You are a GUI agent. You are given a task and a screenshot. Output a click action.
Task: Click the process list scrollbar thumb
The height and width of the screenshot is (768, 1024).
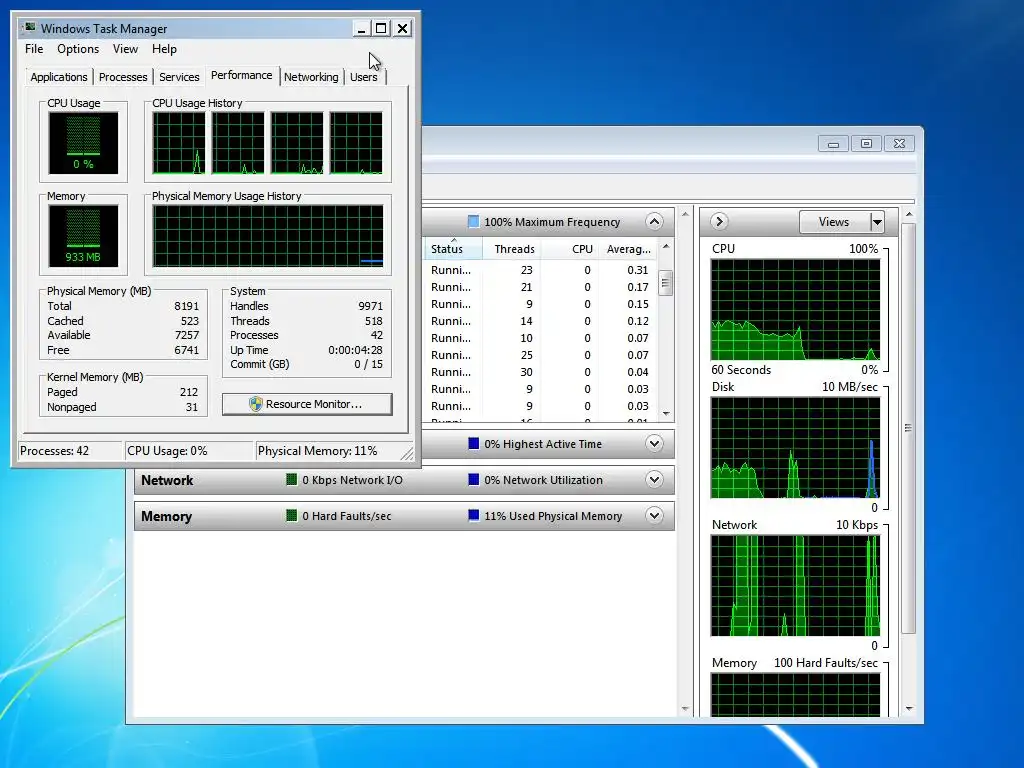(665, 283)
